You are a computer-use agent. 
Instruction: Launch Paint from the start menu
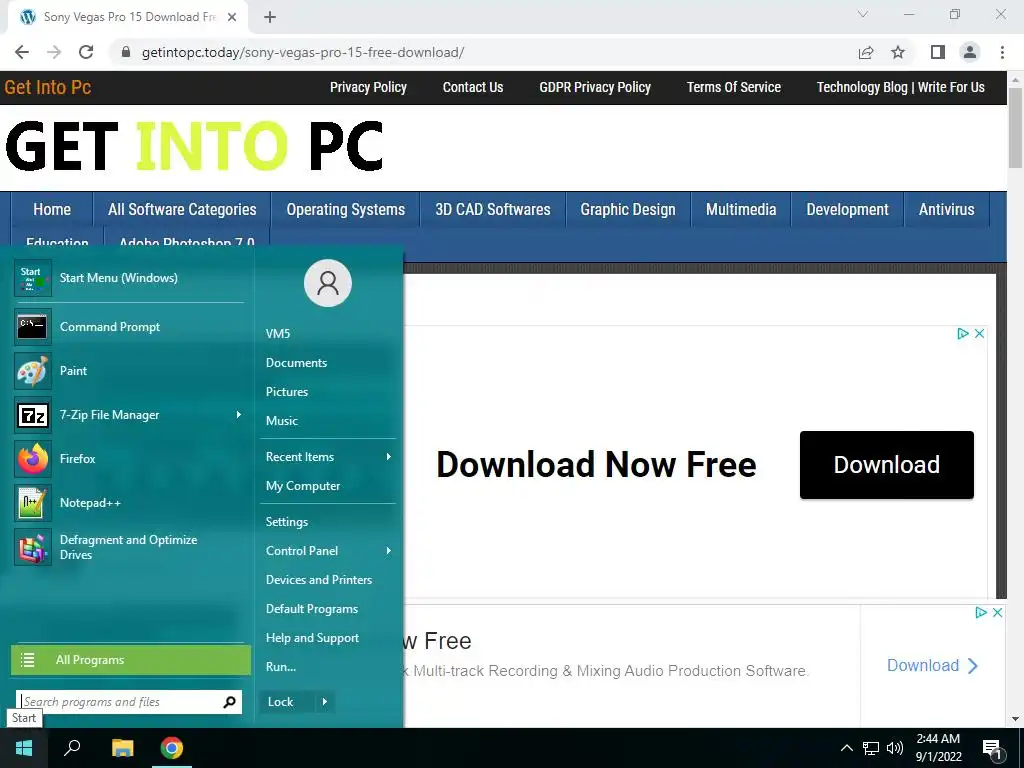(129, 370)
